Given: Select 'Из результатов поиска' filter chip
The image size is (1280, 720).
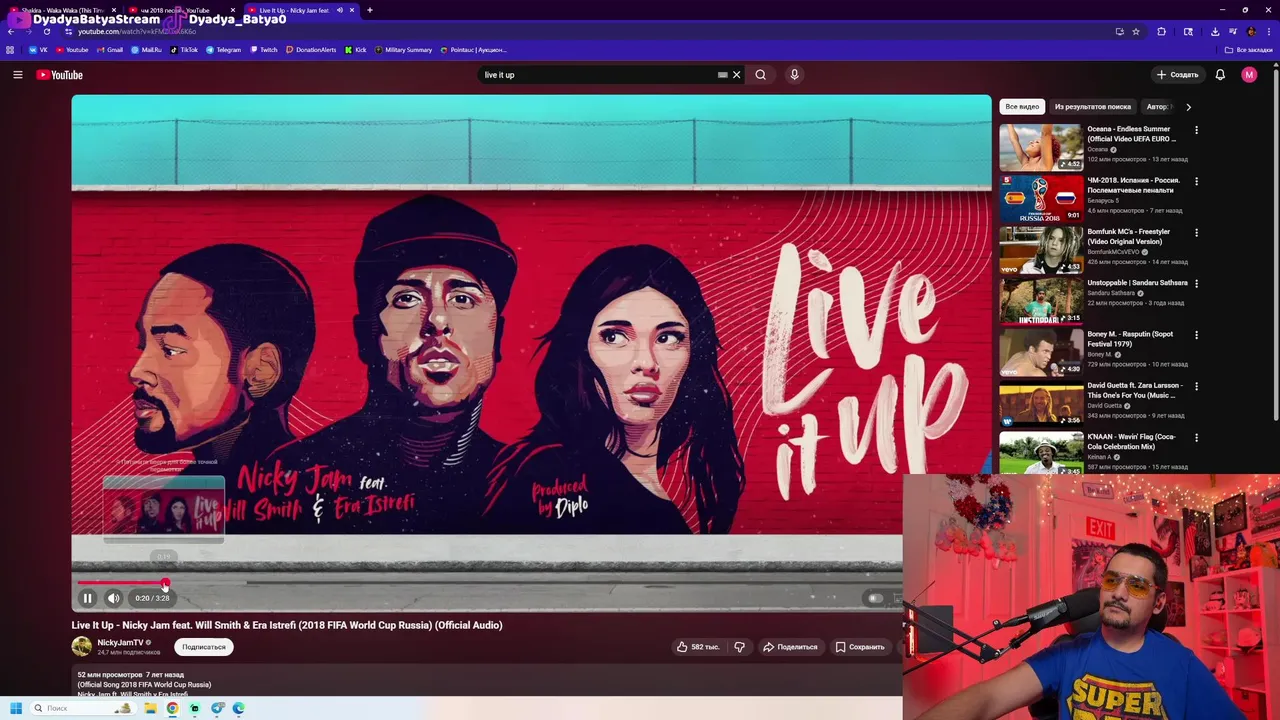Looking at the screenshot, I should click(x=1093, y=106).
